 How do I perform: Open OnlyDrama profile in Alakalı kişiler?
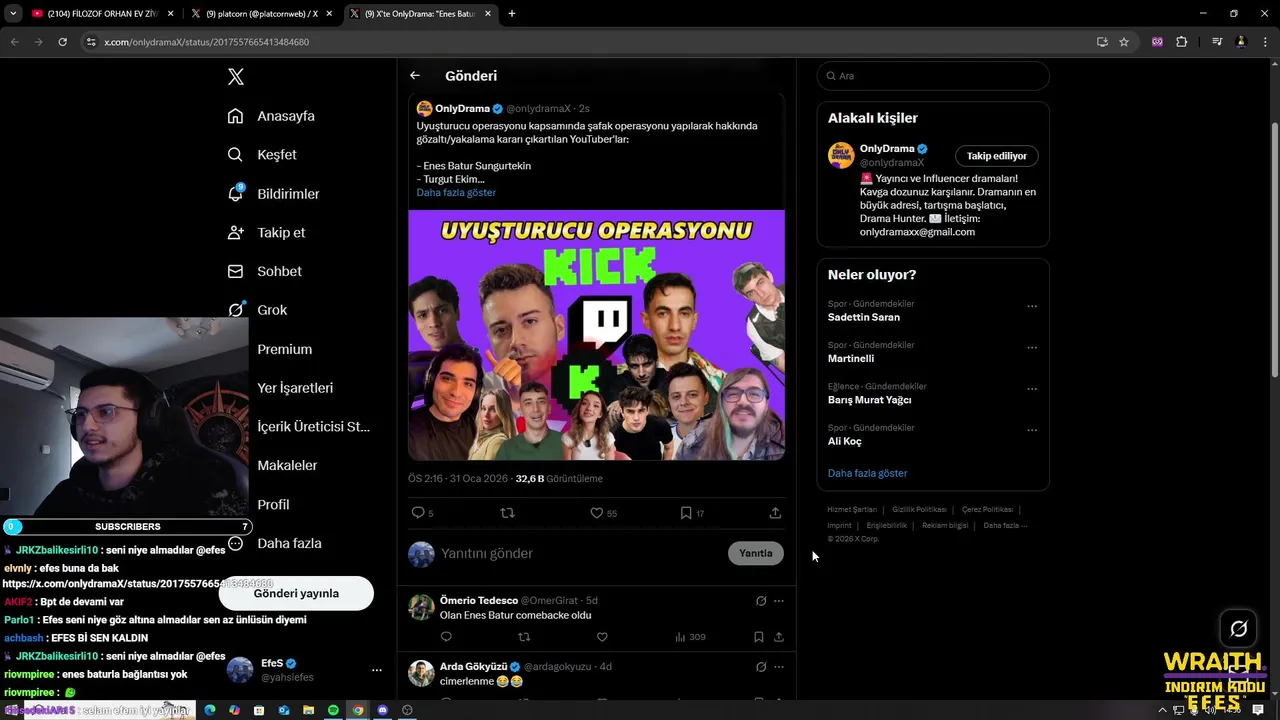click(887, 149)
